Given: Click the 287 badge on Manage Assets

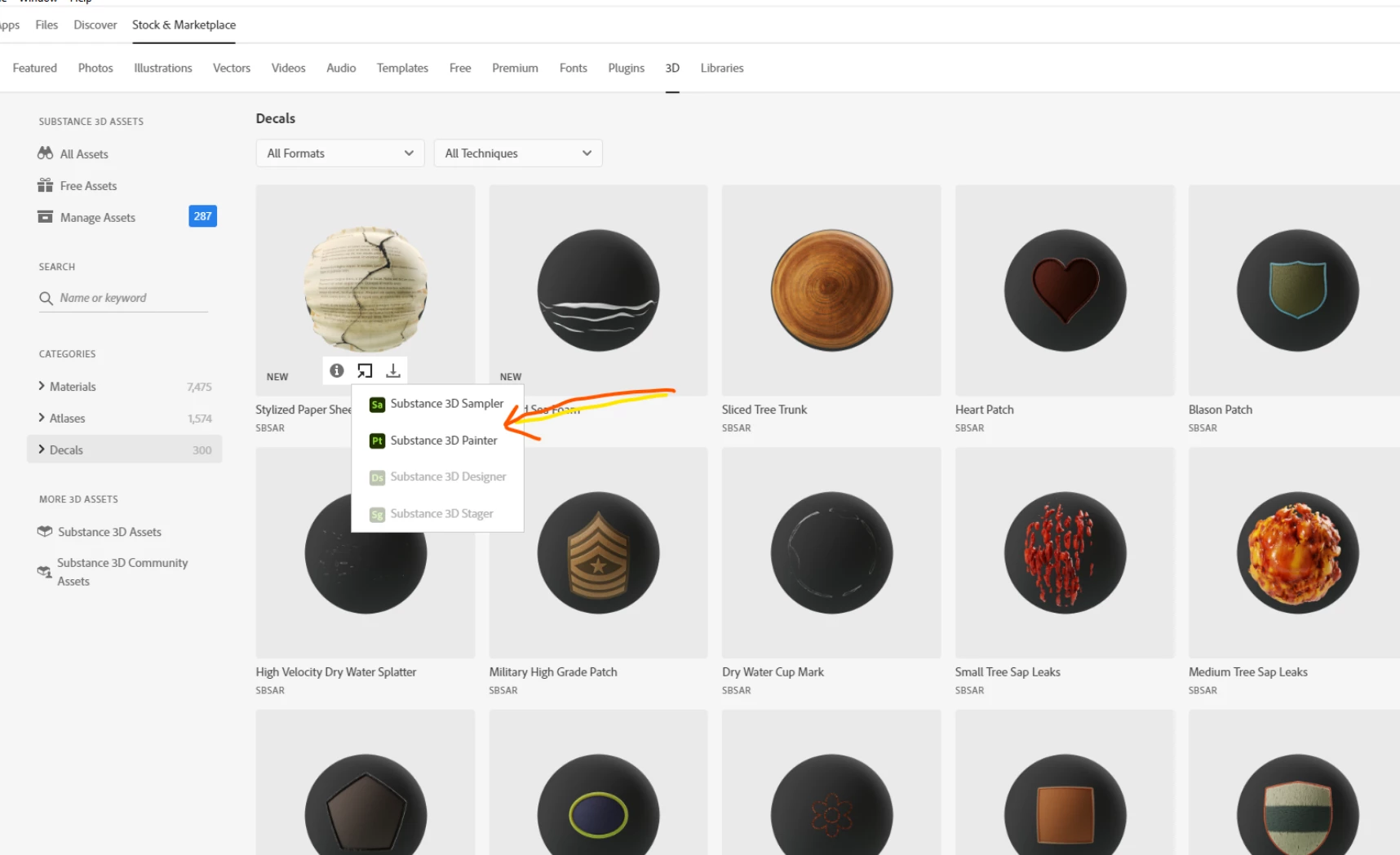Looking at the screenshot, I should [202, 216].
